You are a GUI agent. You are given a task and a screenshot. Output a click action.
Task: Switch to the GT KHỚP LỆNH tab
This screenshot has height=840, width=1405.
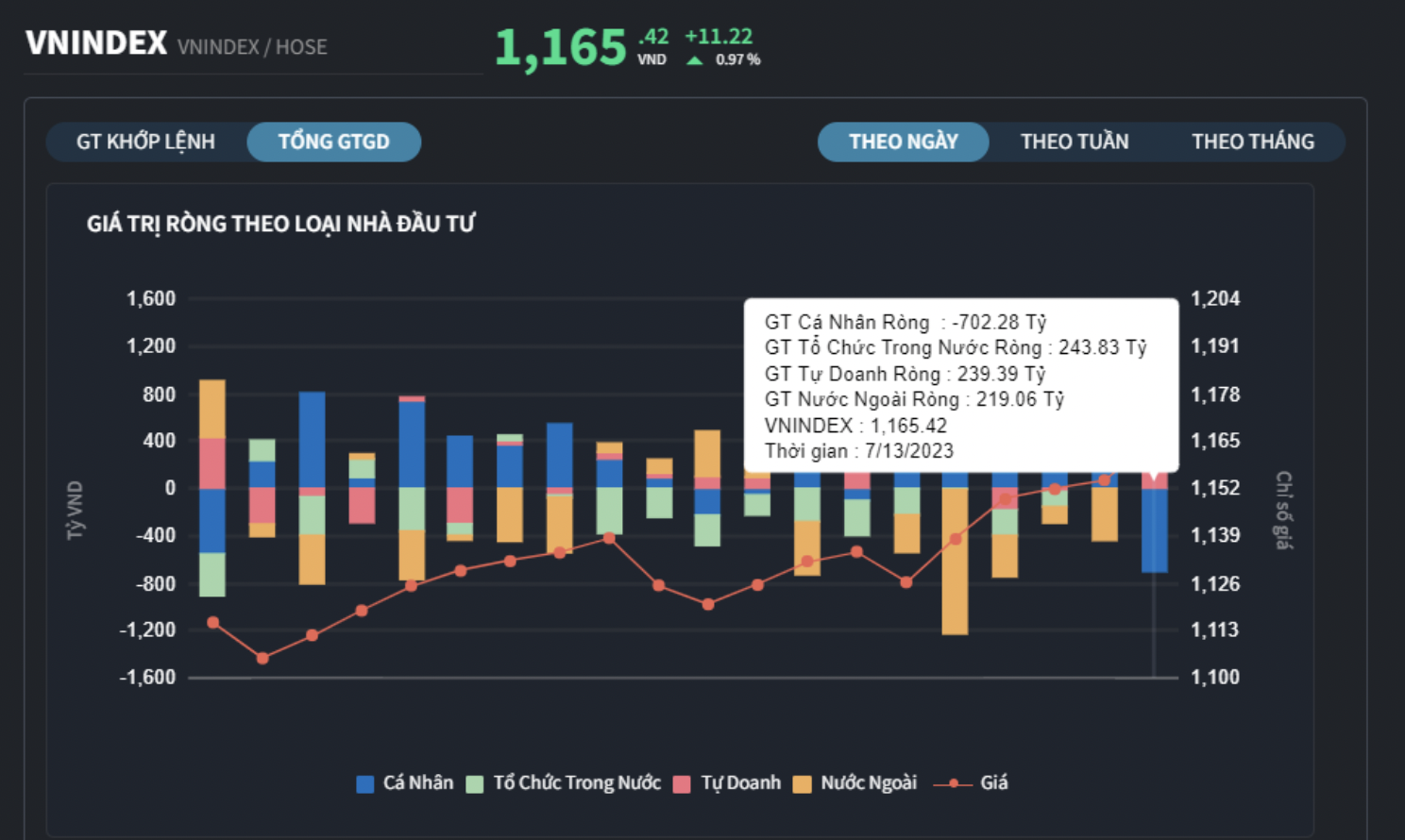click(x=145, y=142)
